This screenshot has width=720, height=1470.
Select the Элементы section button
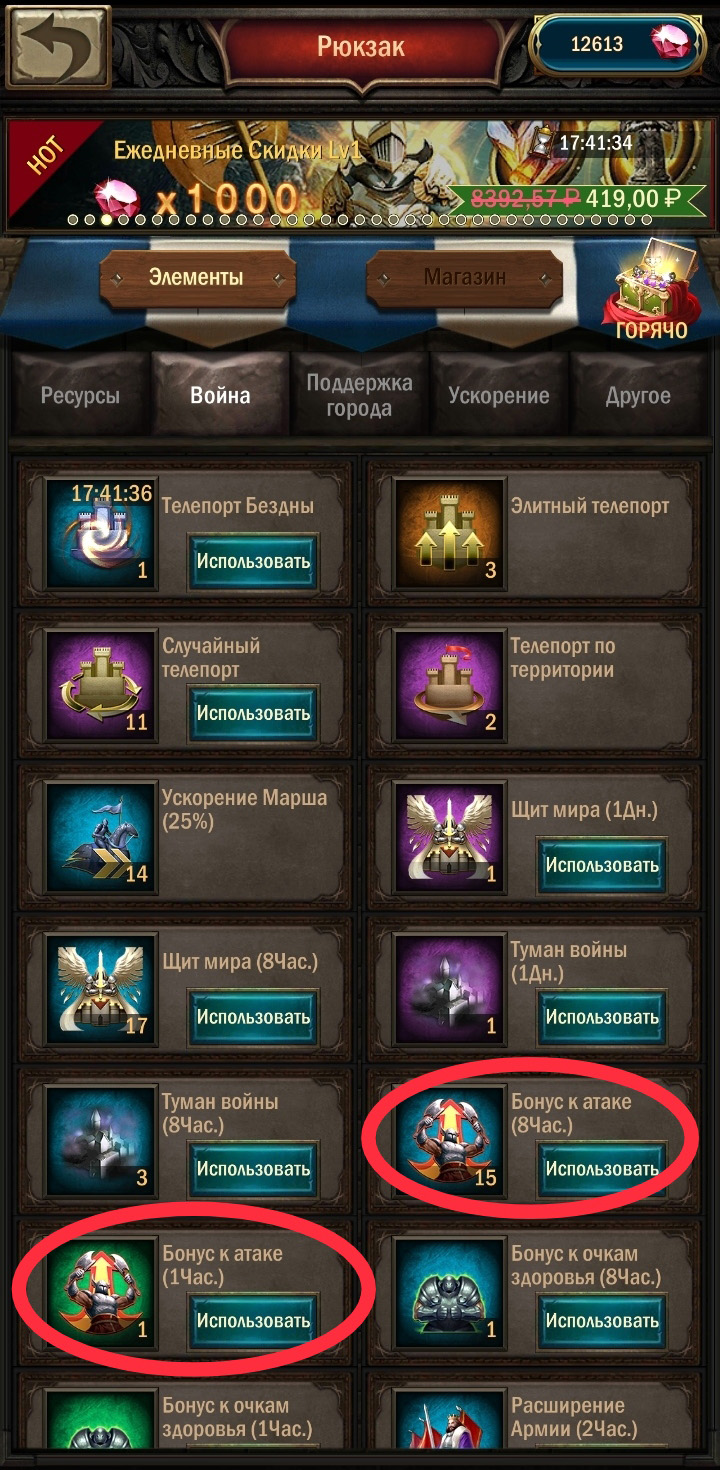tap(197, 277)
